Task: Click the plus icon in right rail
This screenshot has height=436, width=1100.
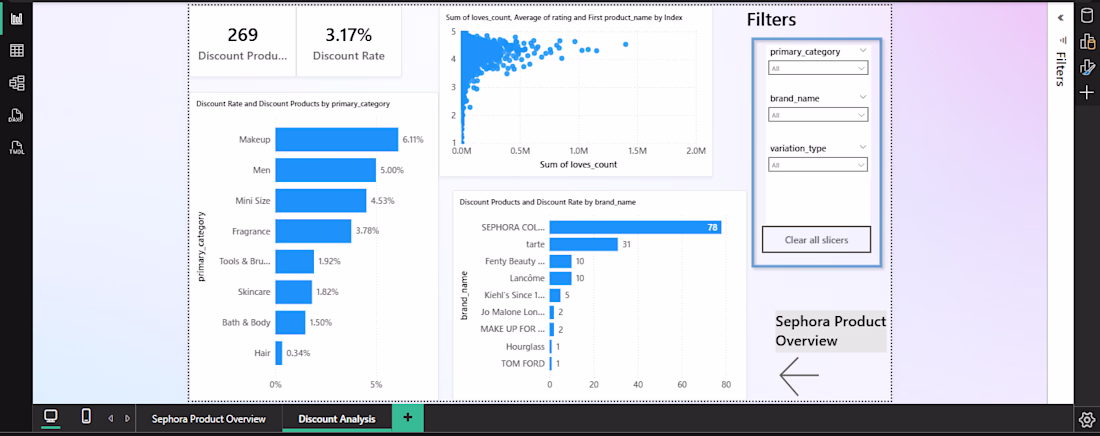Action: click(1086, 92)
